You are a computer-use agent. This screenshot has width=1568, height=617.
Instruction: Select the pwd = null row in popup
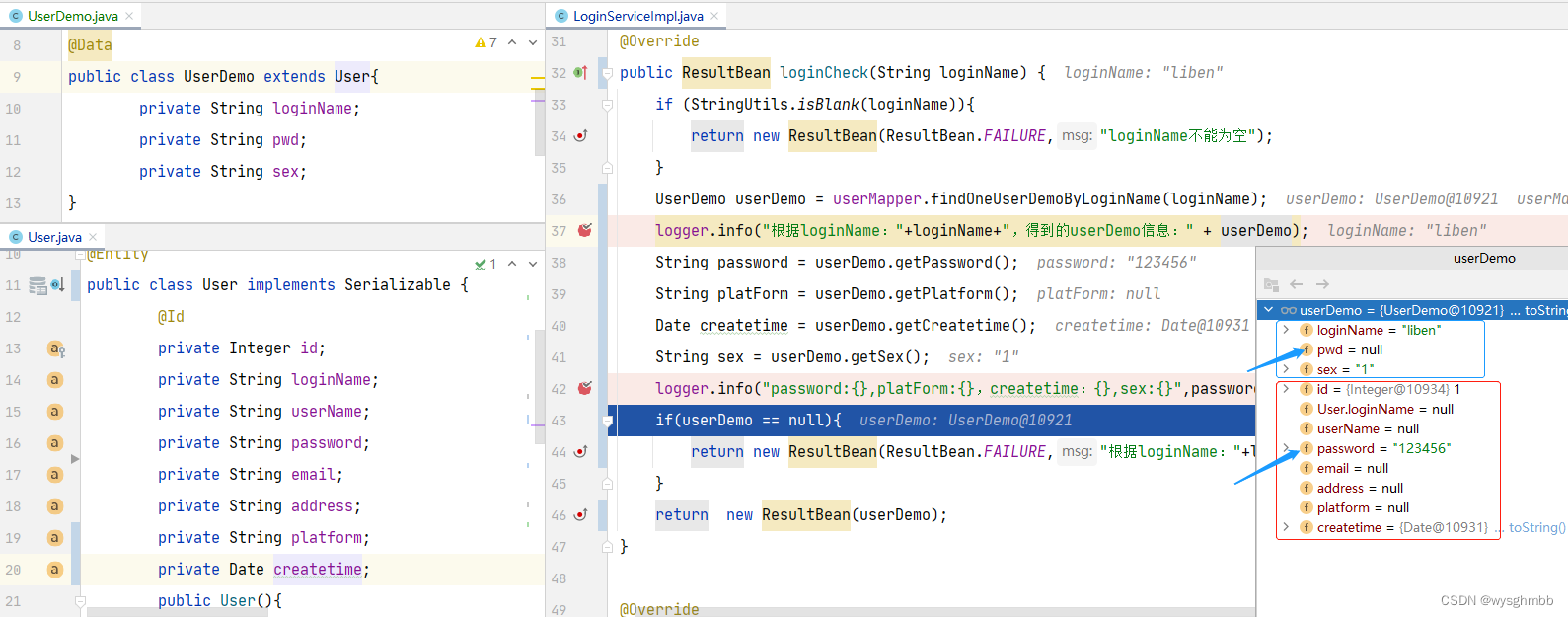click(x=1413, y=349)
